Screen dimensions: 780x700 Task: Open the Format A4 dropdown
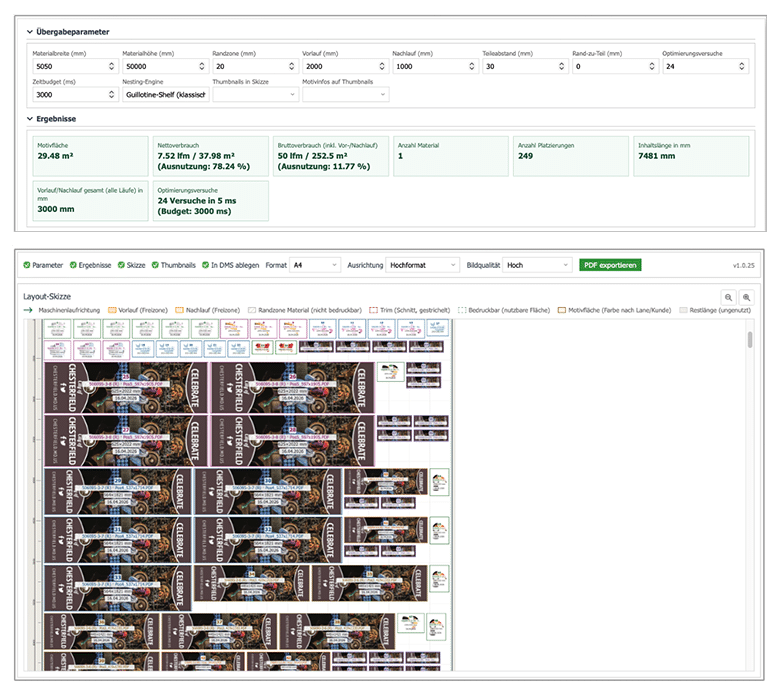(x=315, y=265)
